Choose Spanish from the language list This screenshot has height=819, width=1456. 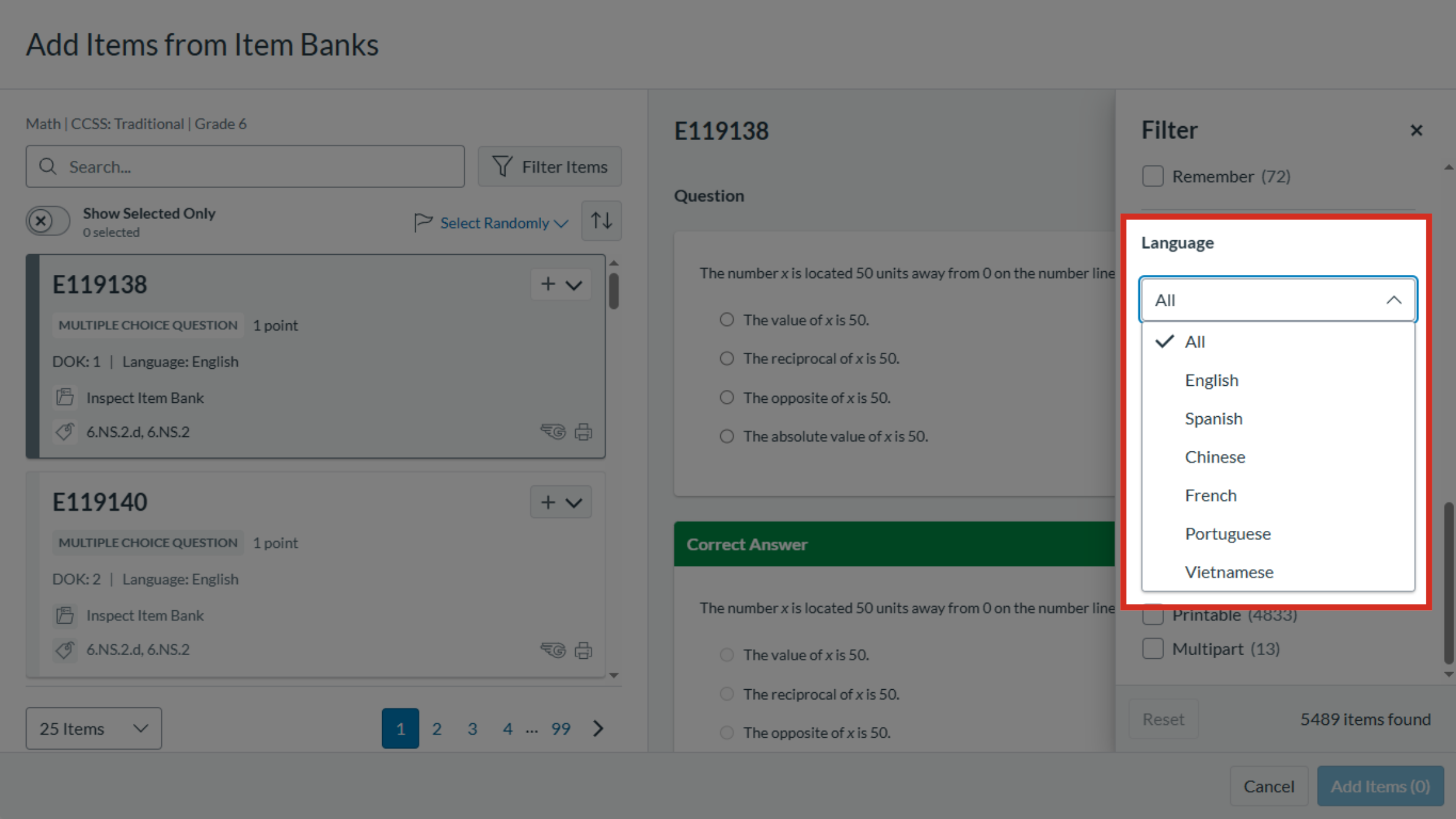pos(1213,419)
